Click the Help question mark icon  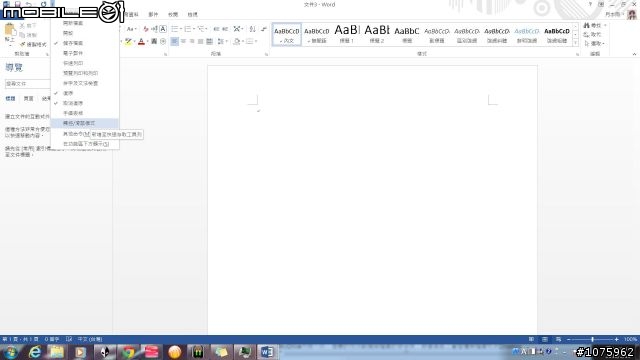tap(590, 4)
